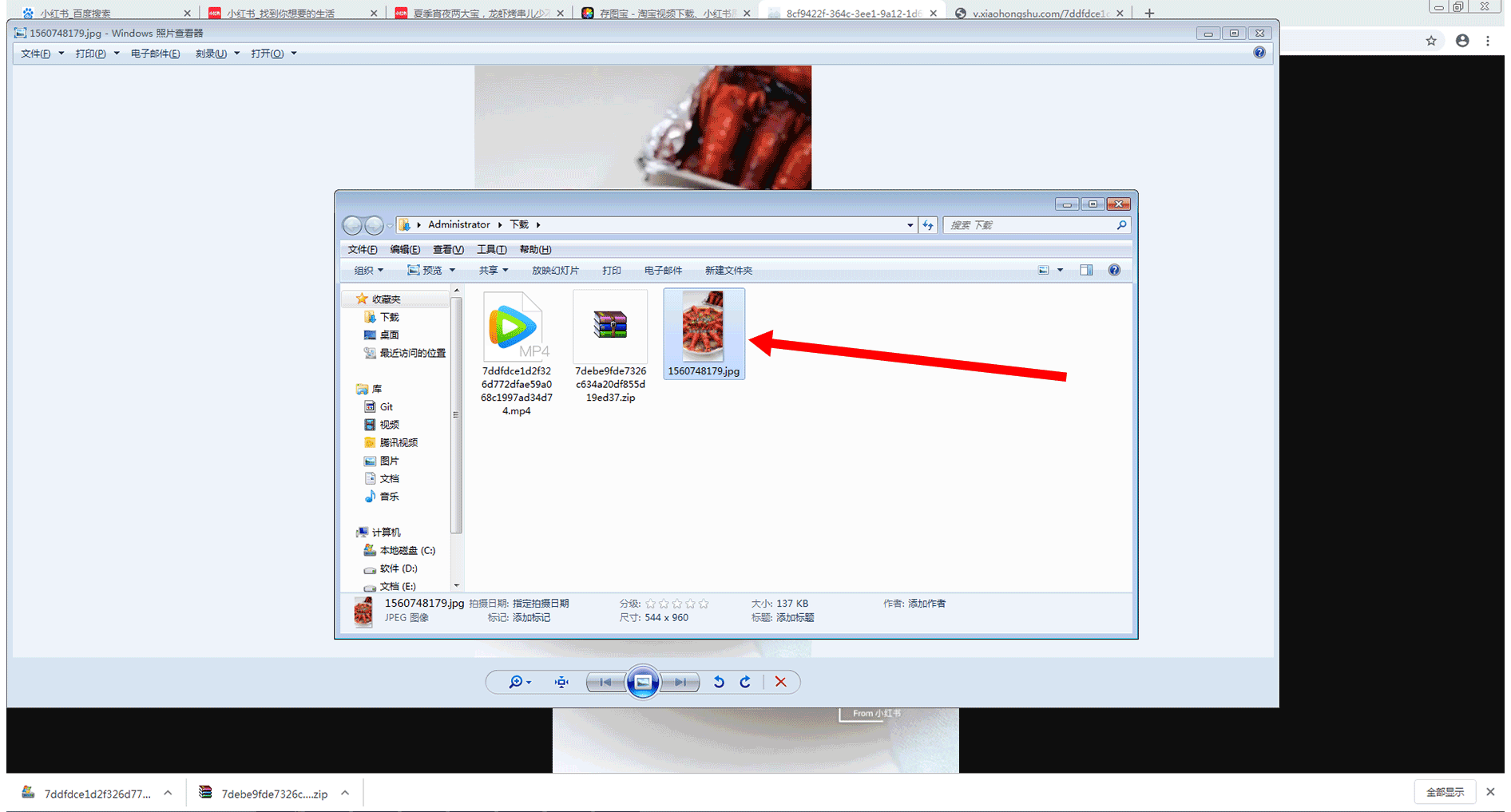Delete photo with red X icon
Image resolution: width=1511 pixels, height=812 pixels.
click(x=780, y=682)
